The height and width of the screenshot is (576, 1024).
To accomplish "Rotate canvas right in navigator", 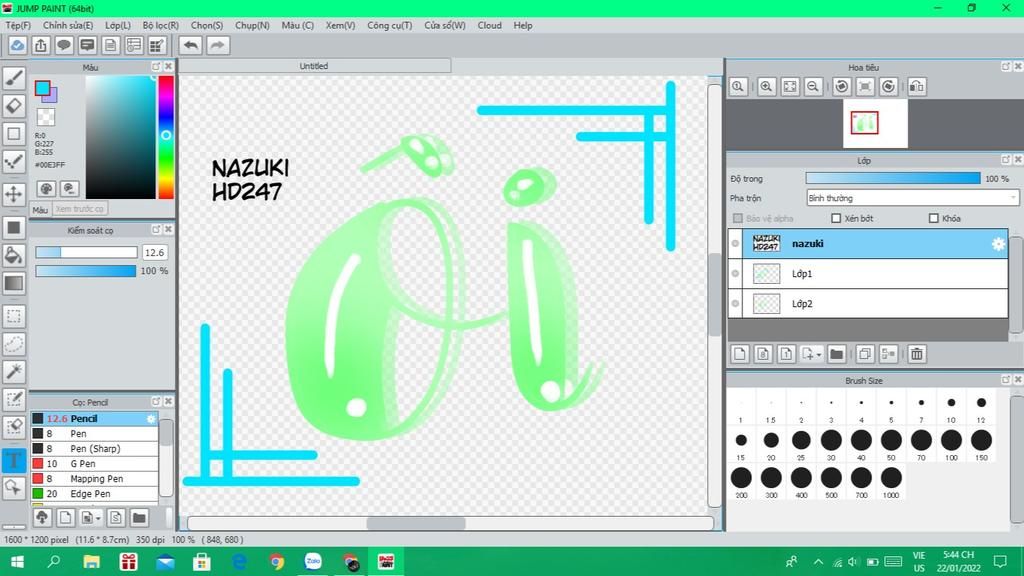I will (888, 86).
